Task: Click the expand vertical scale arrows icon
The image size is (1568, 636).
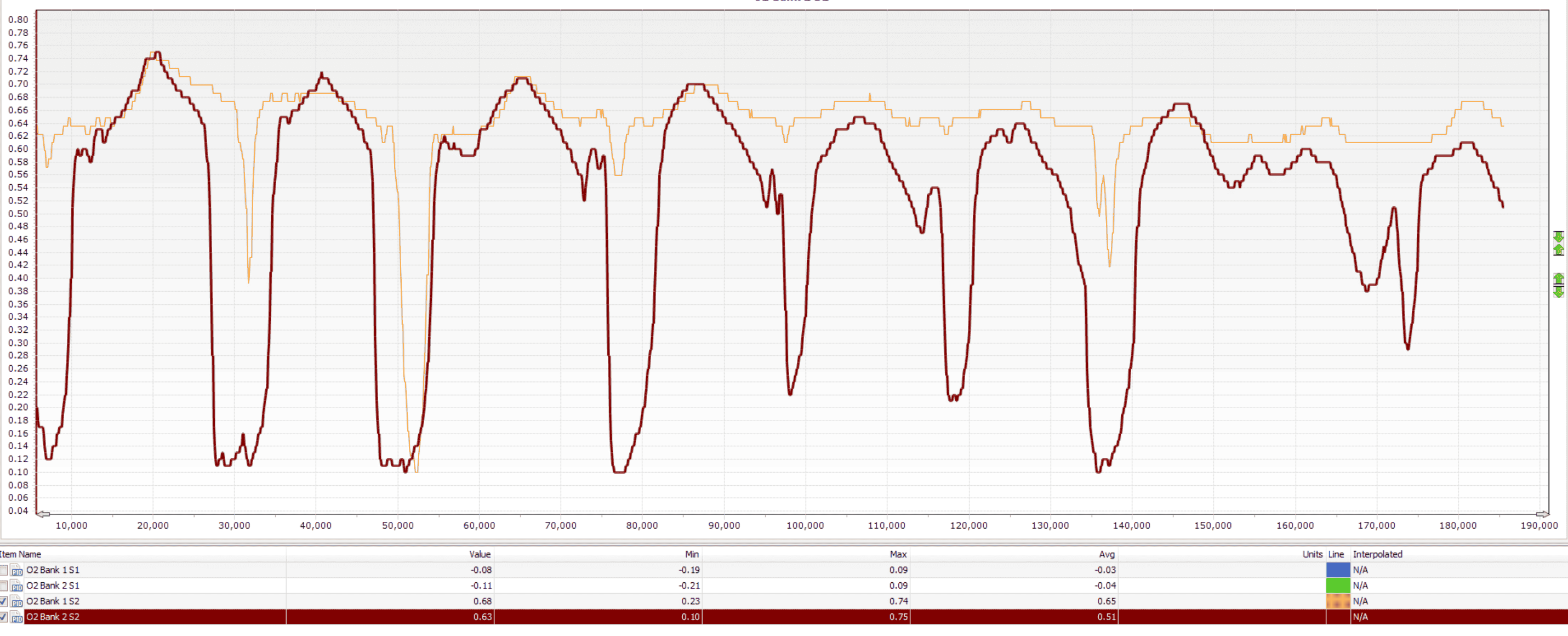Action: 1558,285
